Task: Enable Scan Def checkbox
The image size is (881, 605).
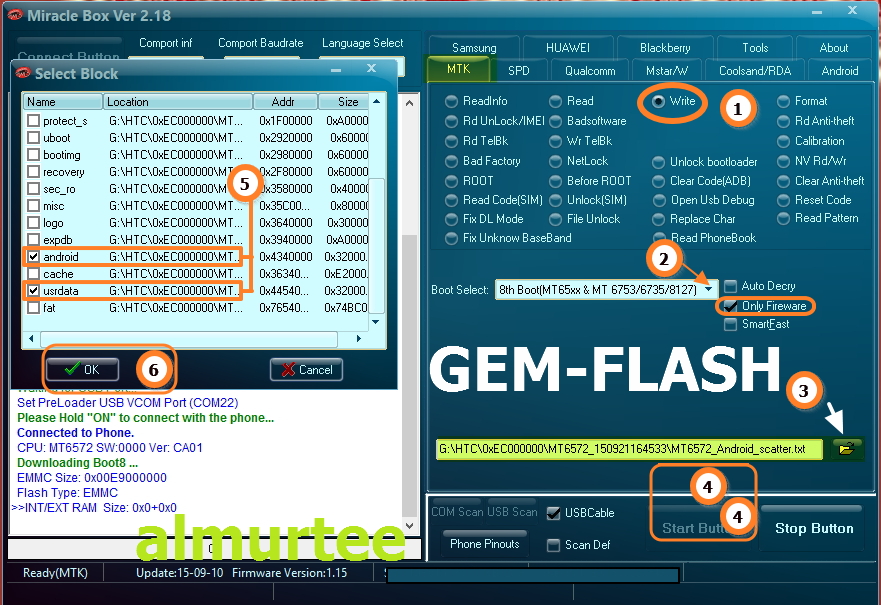Action: (553, 545)
